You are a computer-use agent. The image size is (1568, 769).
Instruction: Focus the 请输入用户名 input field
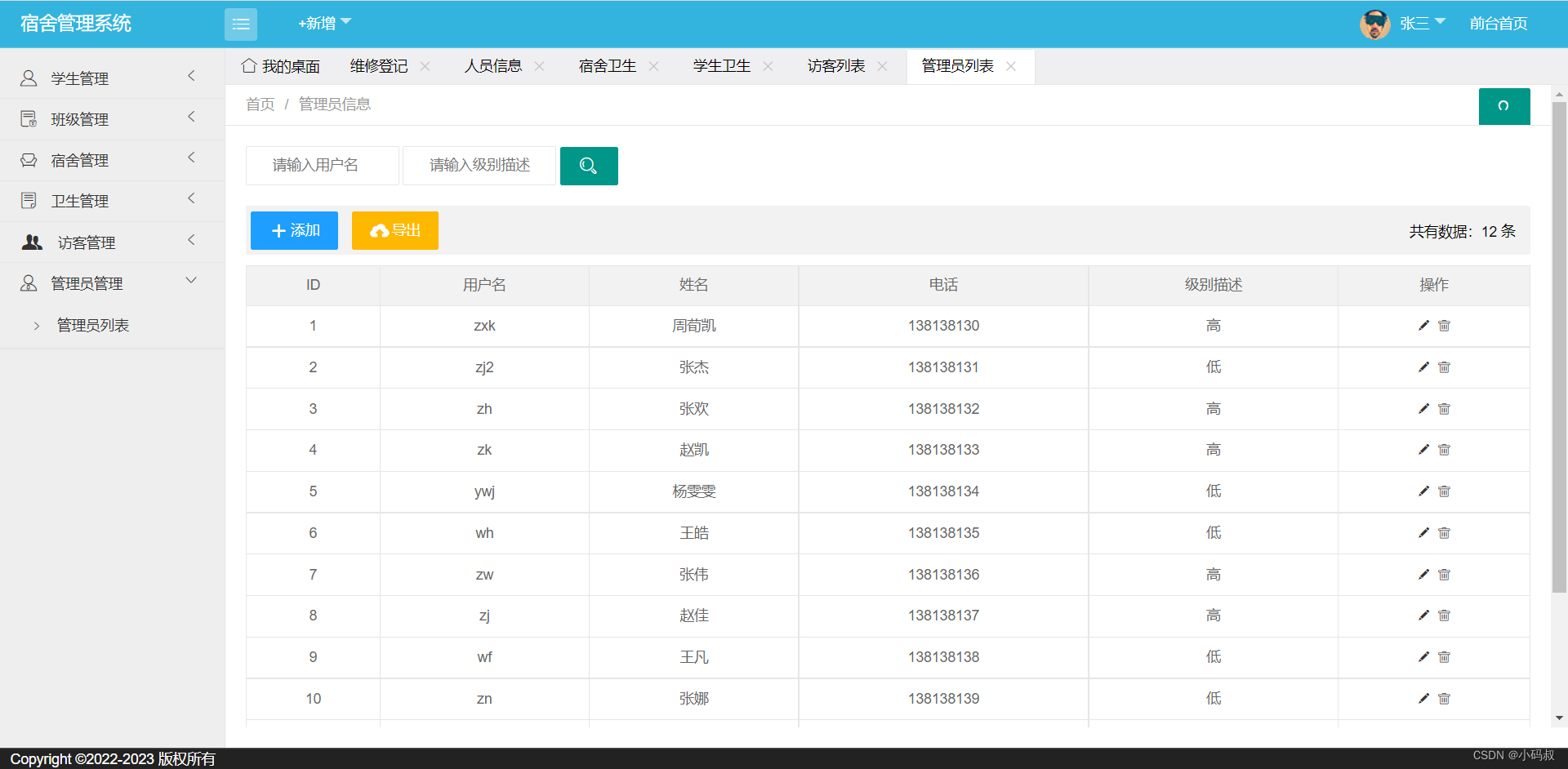pyautogui.click(x=323, y=166)
